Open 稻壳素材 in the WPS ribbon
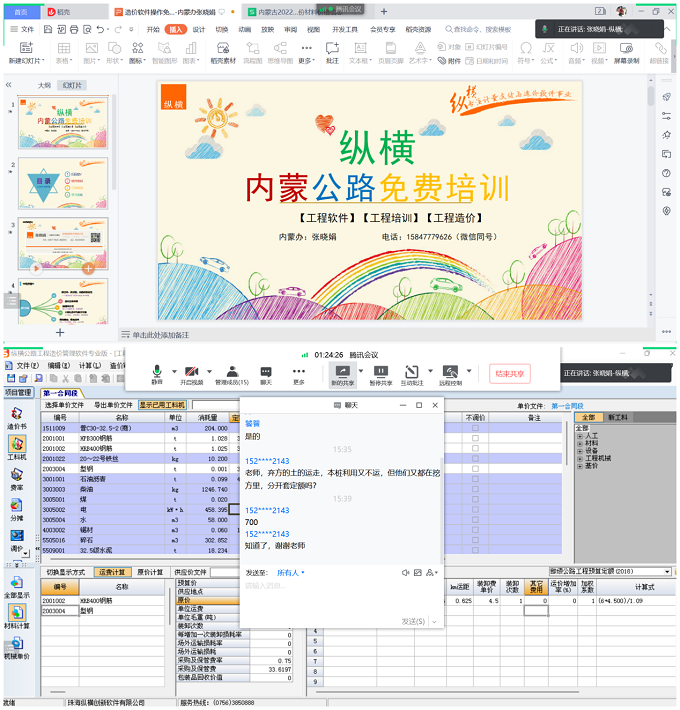The image size is (680, 710). click(x=223, y=53)
